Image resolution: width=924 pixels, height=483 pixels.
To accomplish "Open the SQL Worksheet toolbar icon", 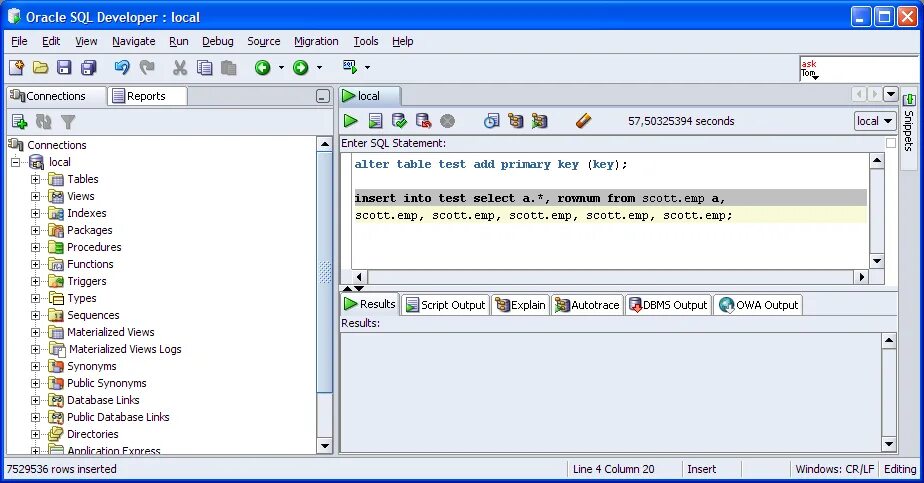I will [x=350, y=67].
